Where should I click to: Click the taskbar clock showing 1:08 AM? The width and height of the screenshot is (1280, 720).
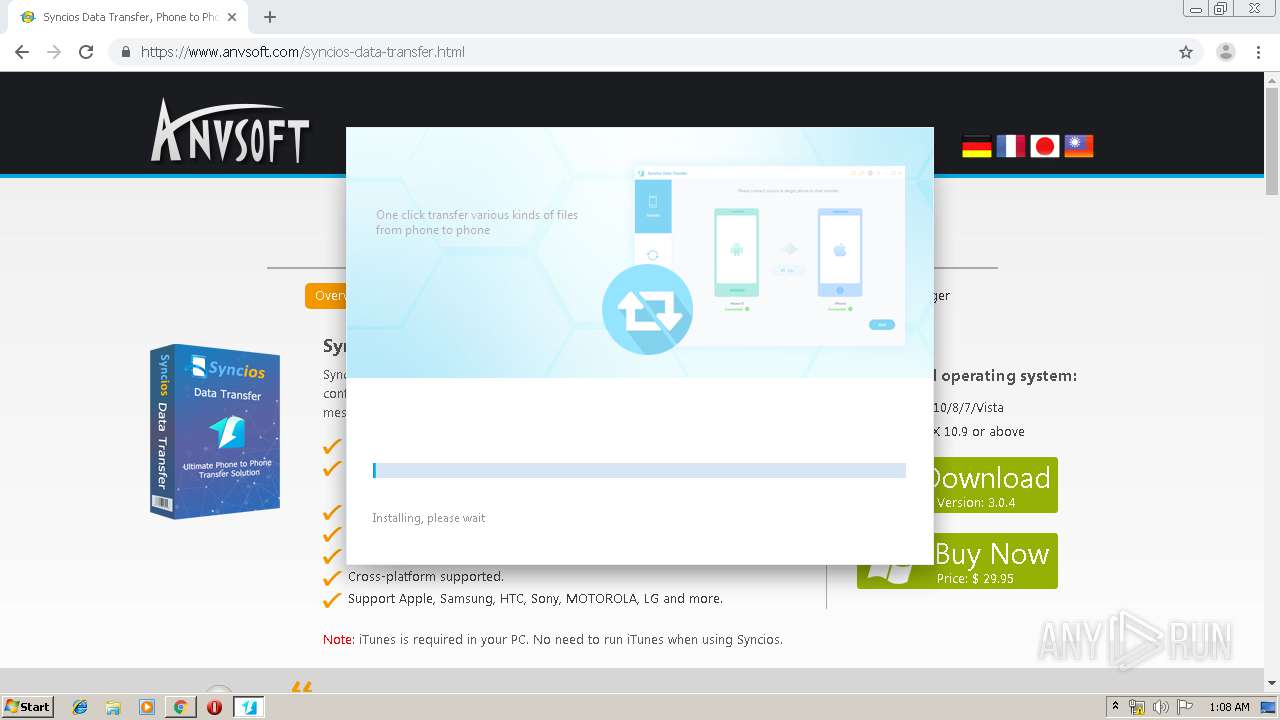tap(1229, 707)
